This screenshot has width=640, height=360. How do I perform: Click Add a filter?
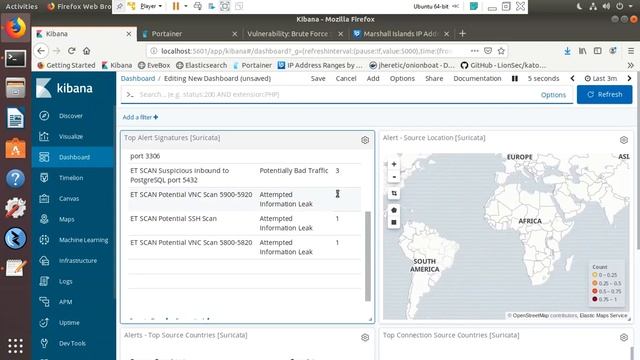point(140,117)
